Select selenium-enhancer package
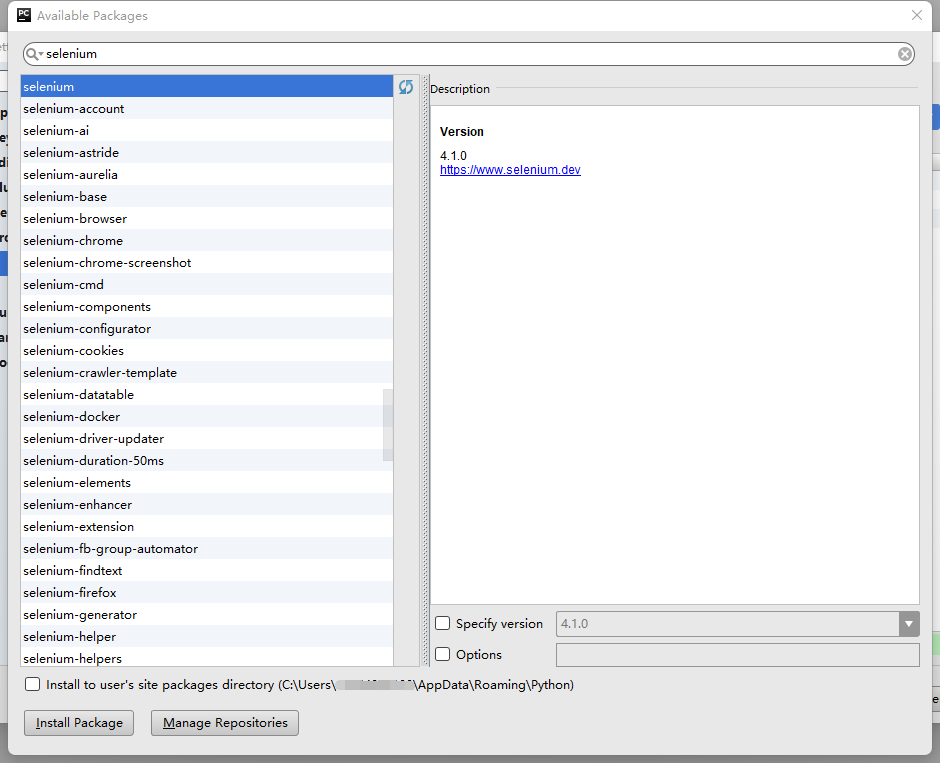The image size is (940, 763). tap(207, 504)
